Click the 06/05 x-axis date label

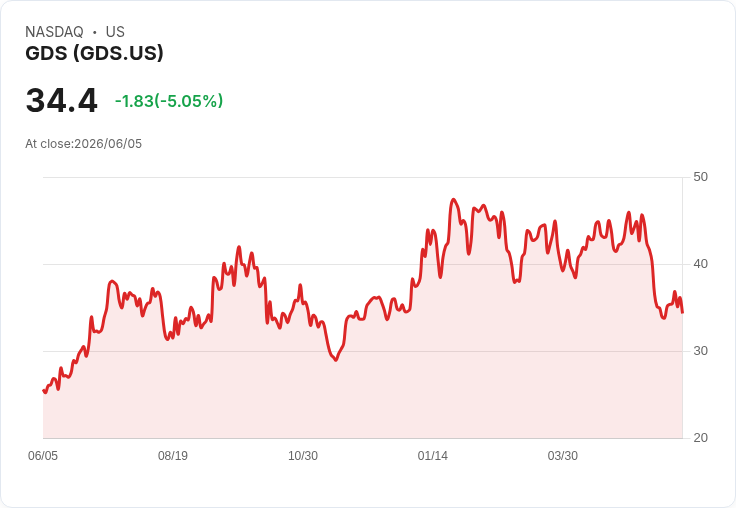43,456
